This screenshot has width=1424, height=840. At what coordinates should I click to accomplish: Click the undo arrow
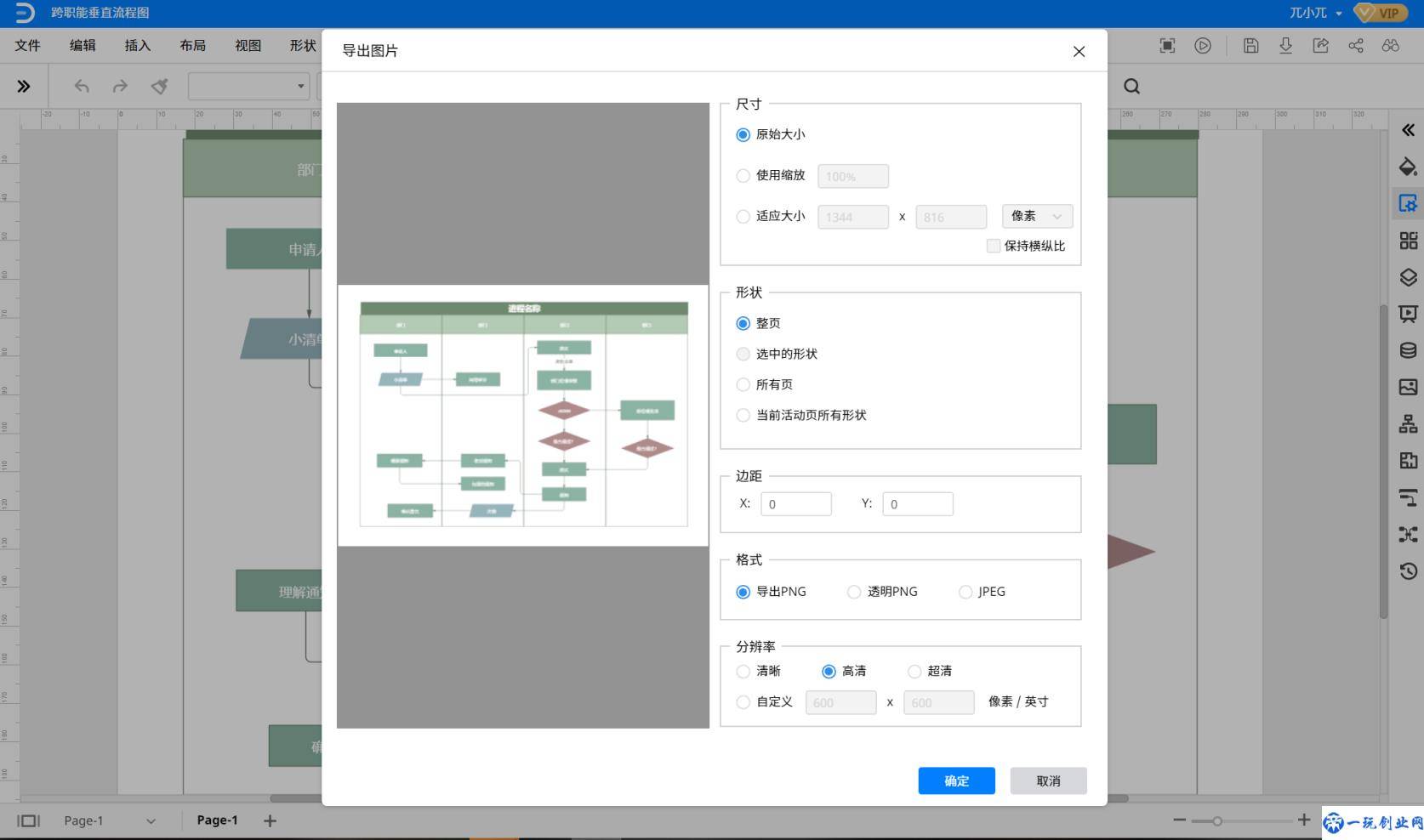point(82,86)
